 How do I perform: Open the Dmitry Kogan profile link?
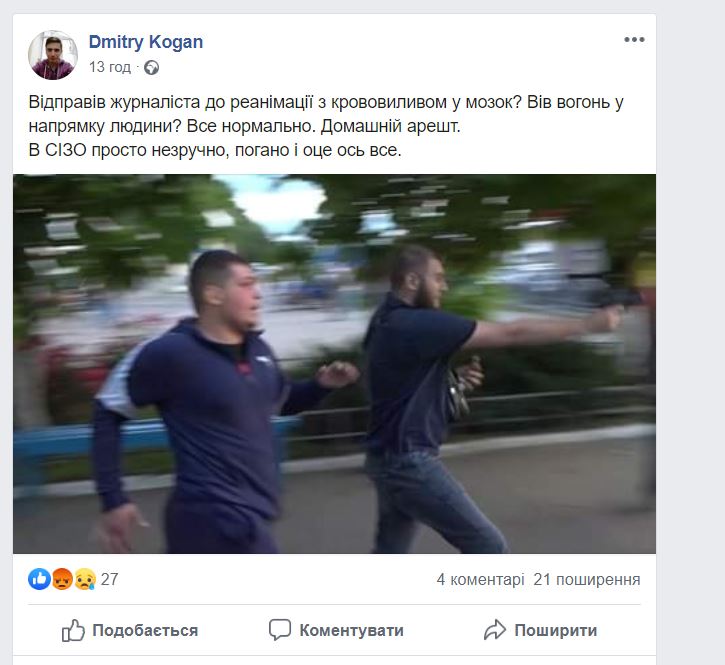(146, 42)
